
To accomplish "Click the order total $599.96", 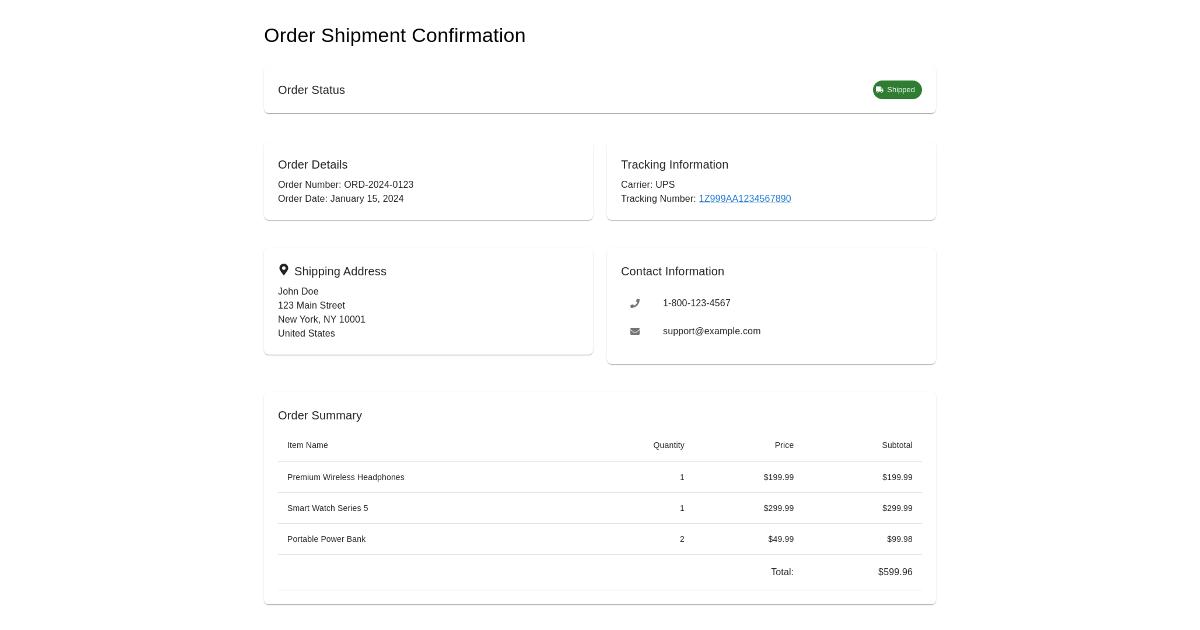I will pyautogui.click(x=895, y=572).
